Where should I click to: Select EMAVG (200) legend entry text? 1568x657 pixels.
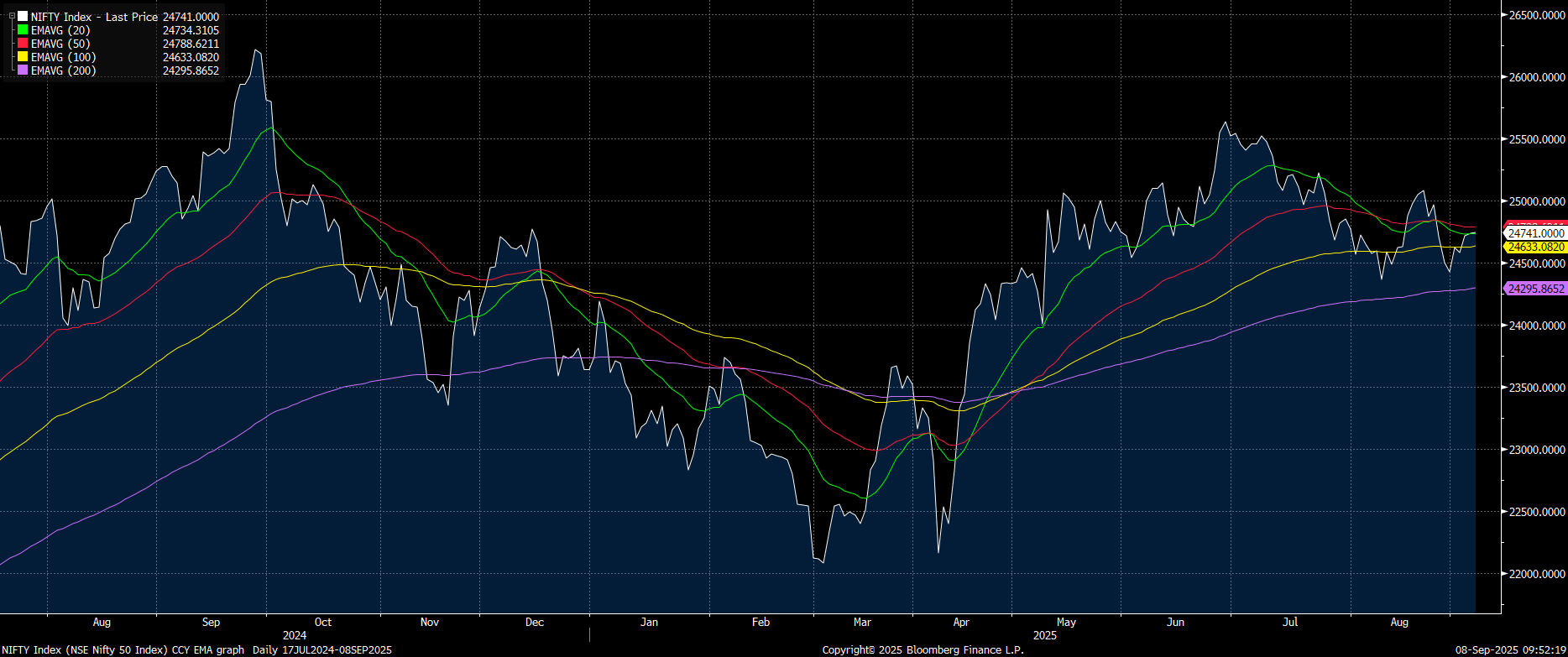63,70
